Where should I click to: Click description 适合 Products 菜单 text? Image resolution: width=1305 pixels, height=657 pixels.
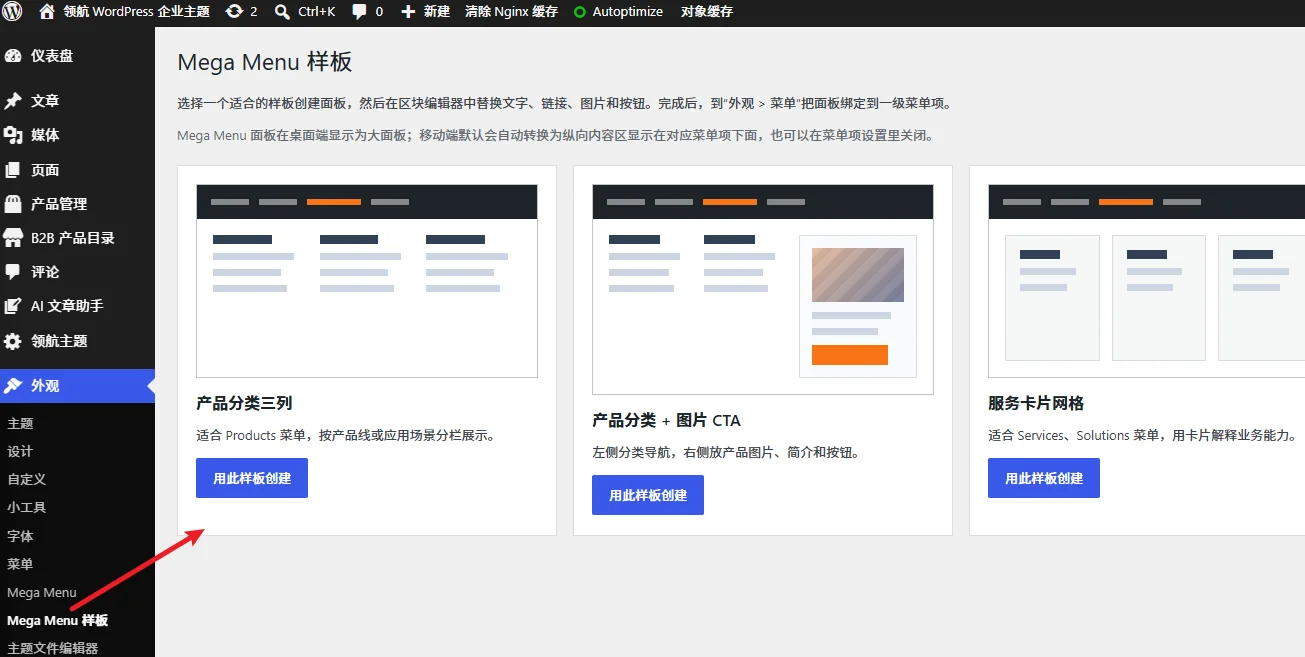pyautogui.click(x=346, y=436)
